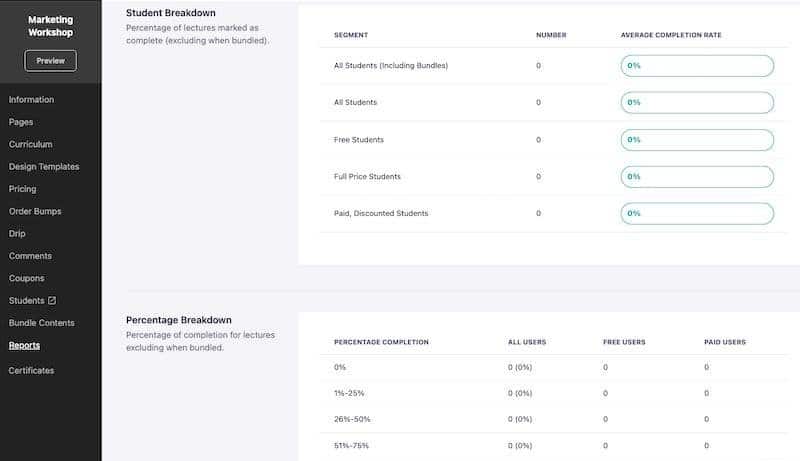The width and height of the screenshot is (800, 461).
Task: Click the Free Users column header
Action: 624,342
